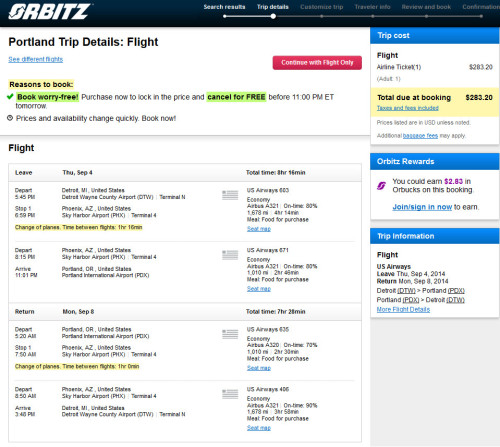
Task: Click the Orbitz logo
Action: click(x=50, y=12)
